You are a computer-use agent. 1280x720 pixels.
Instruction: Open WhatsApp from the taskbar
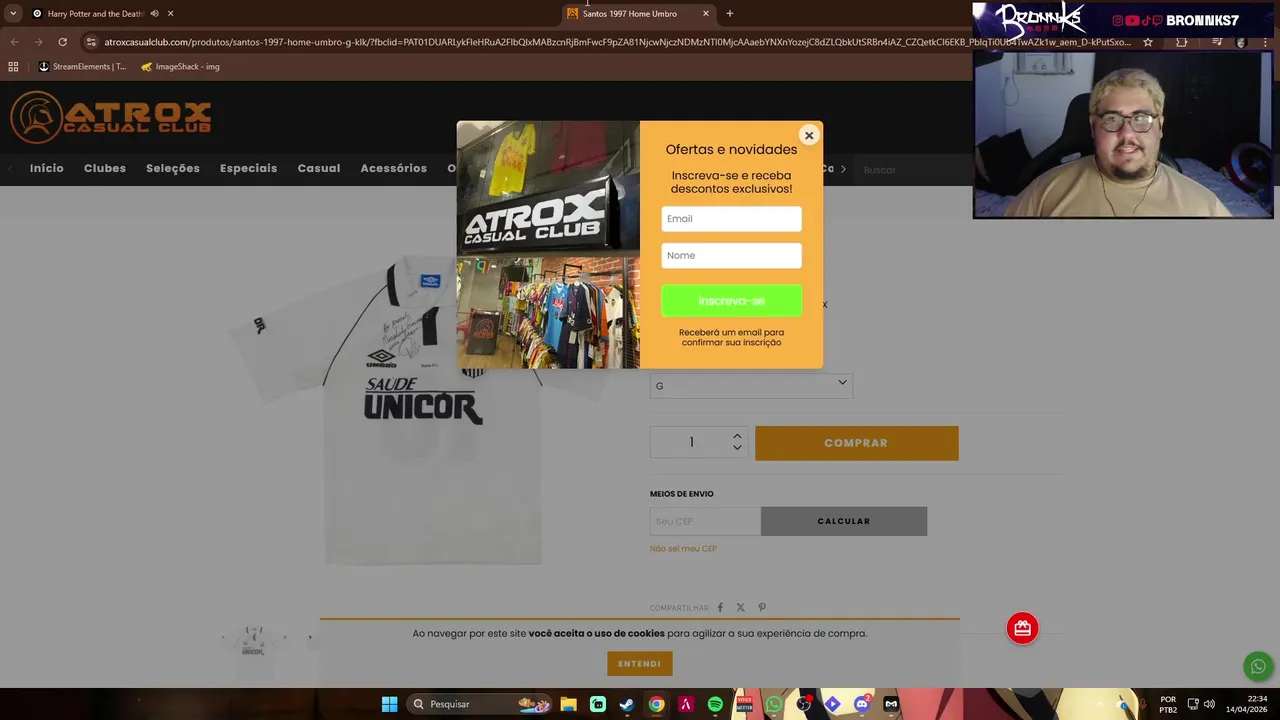(x=774, y=704)
